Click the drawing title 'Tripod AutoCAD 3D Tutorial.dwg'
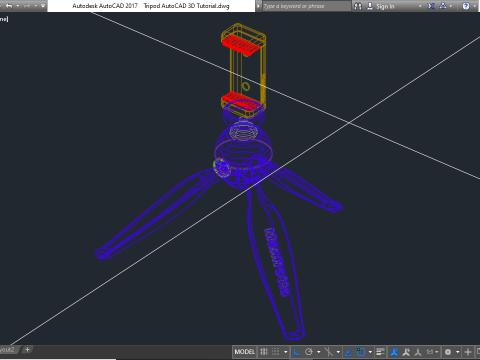This screenshot has height=360, width=480. tap(186, 6)
